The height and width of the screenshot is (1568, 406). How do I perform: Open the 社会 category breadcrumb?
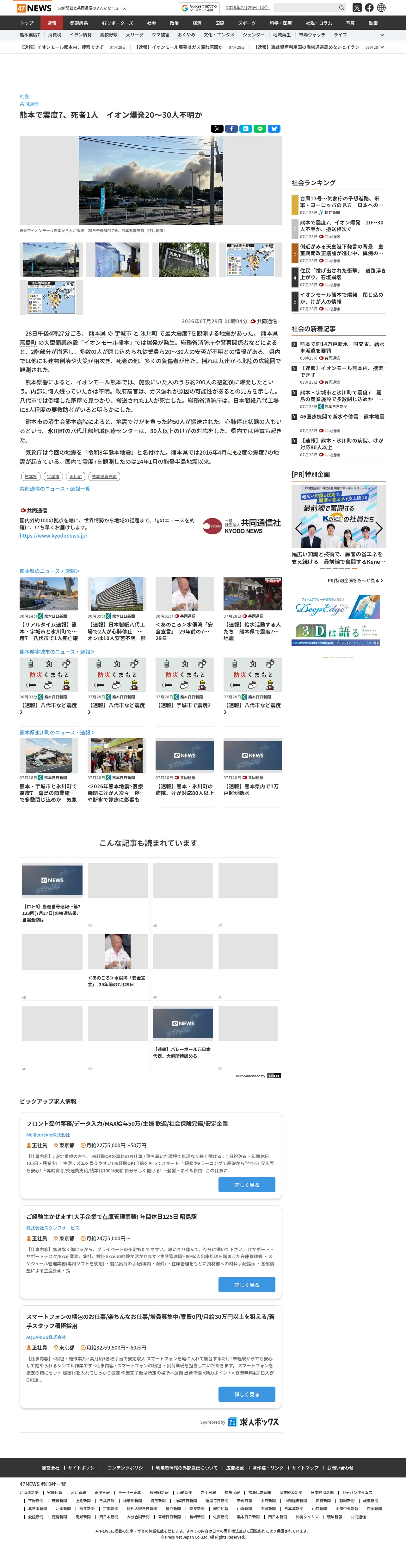click(x=24, y=96)
